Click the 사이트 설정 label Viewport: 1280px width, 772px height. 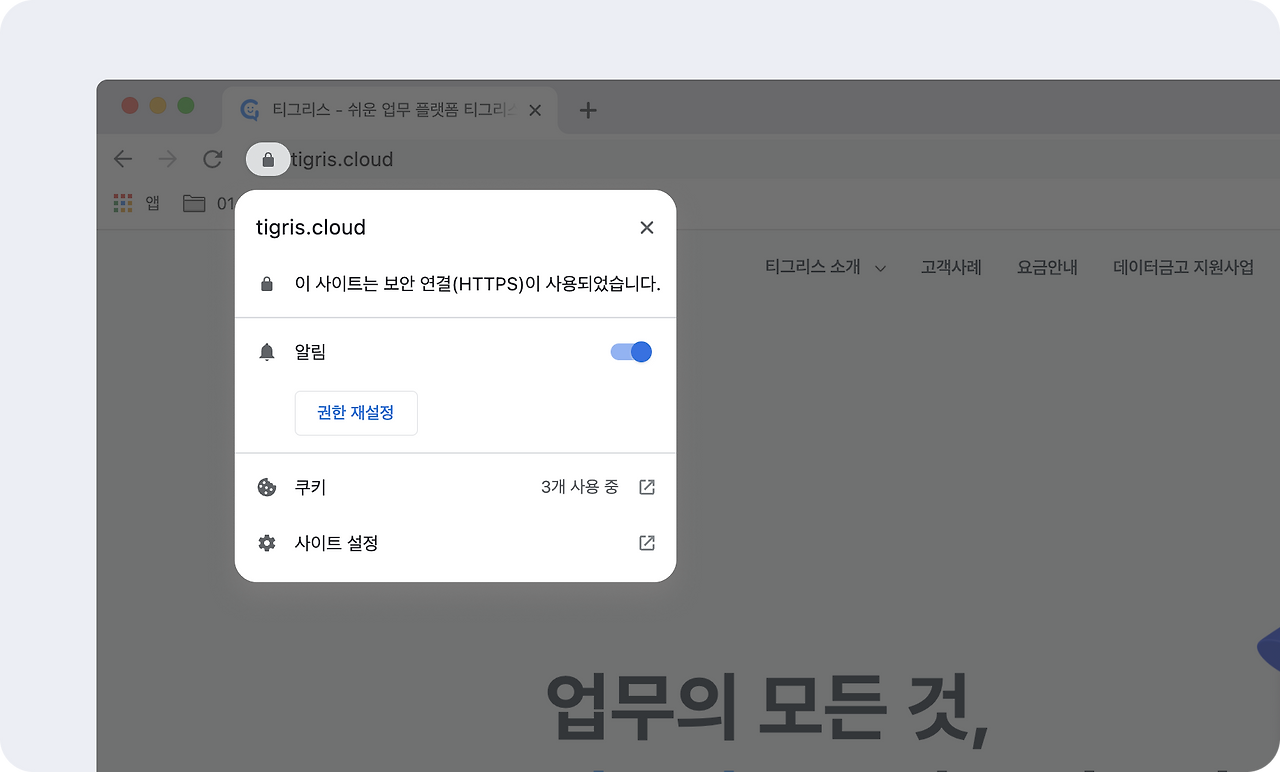(x=336, y=543)
